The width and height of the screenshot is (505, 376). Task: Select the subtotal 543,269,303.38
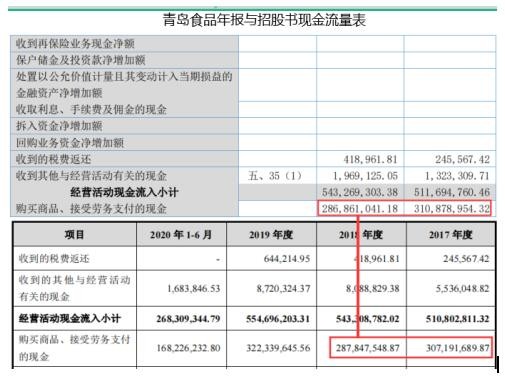click(x=360, y=192)
